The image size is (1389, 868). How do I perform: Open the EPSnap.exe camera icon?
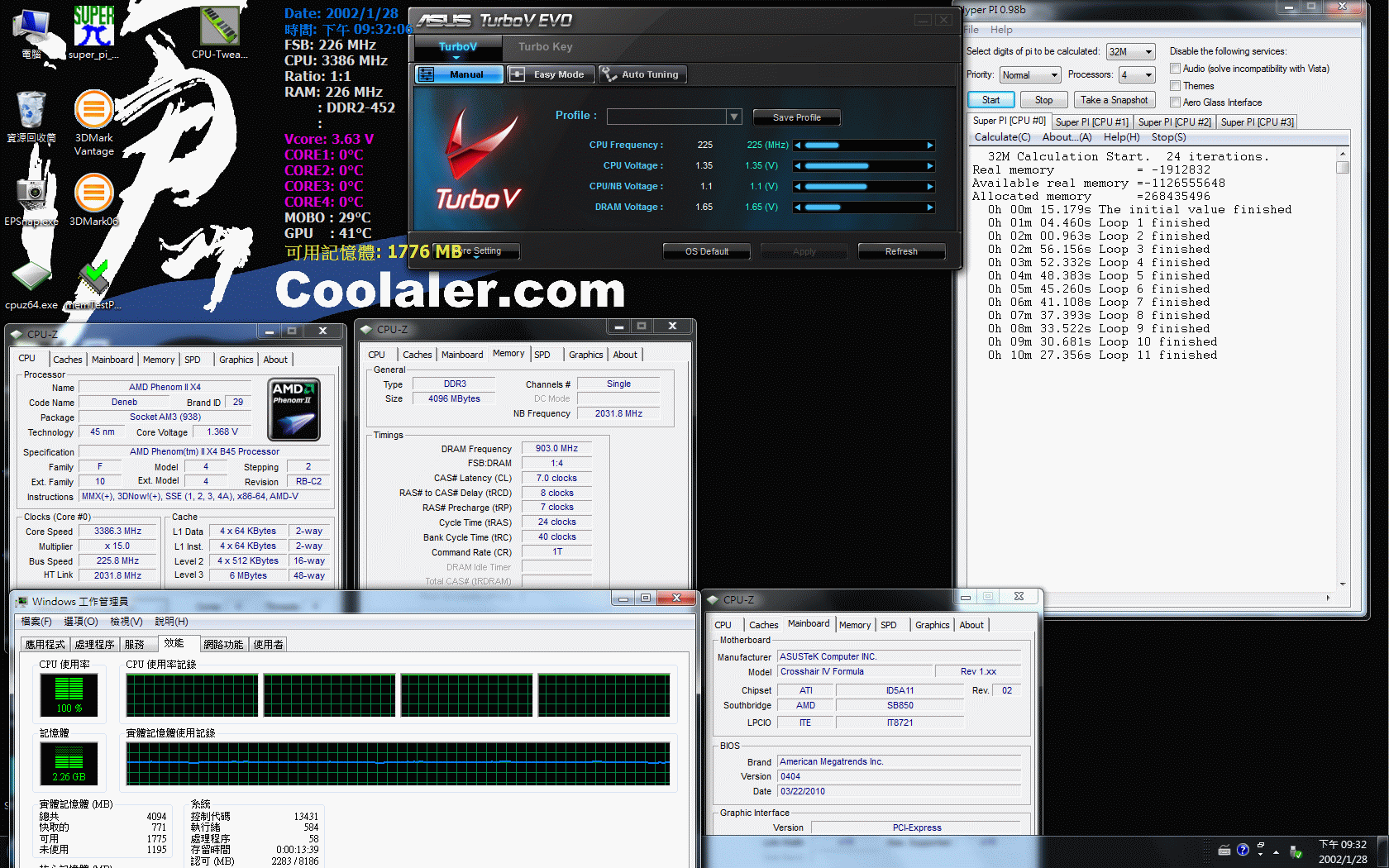tap(31, 193)
